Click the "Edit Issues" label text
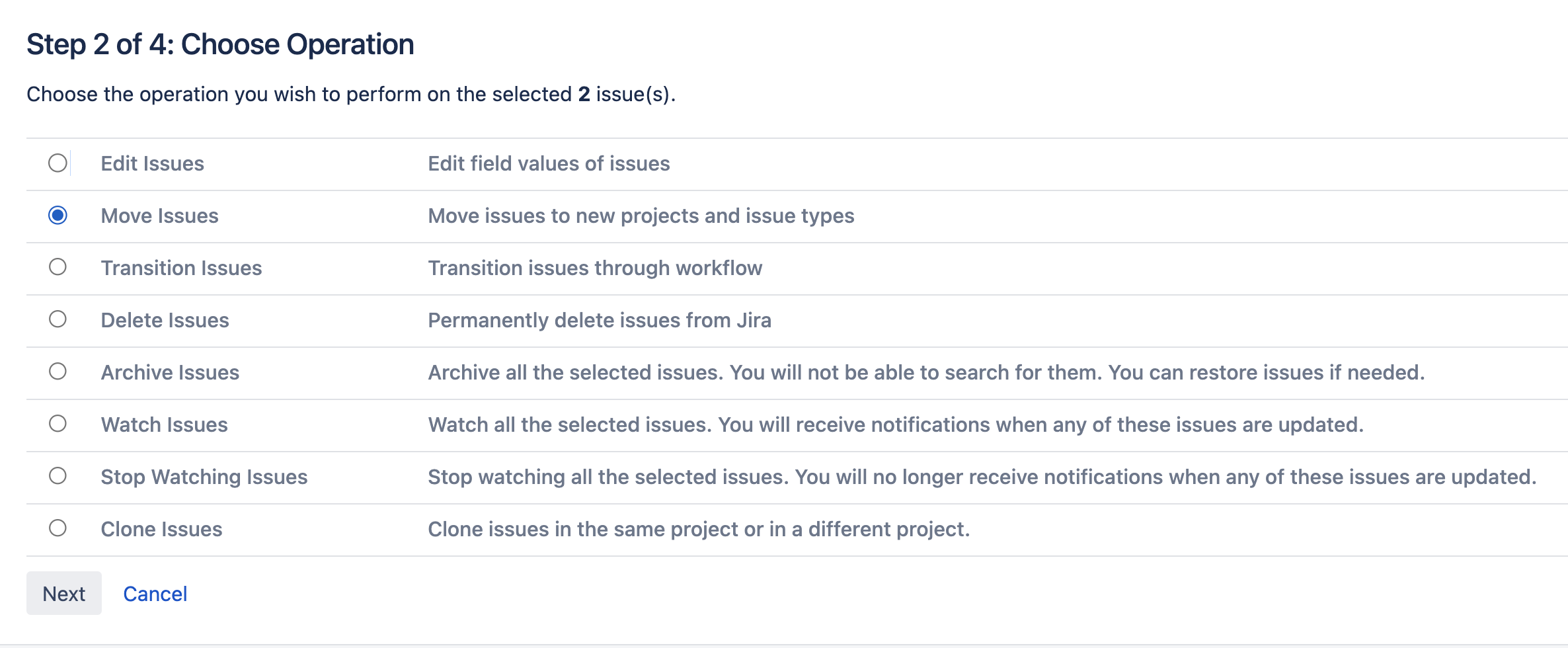 [x=152, y=164]
